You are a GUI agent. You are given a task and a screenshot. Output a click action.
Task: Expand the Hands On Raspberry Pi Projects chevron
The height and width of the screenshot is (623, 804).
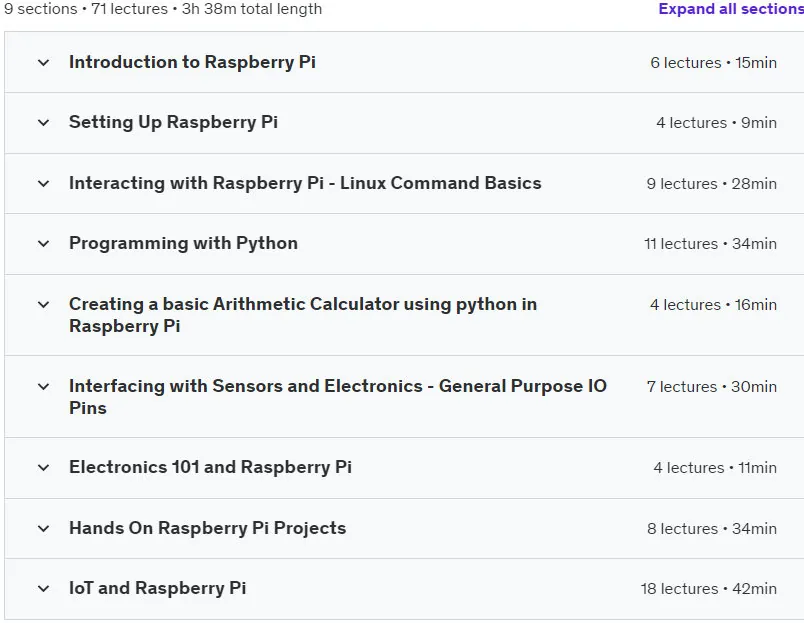click(44, 529)
